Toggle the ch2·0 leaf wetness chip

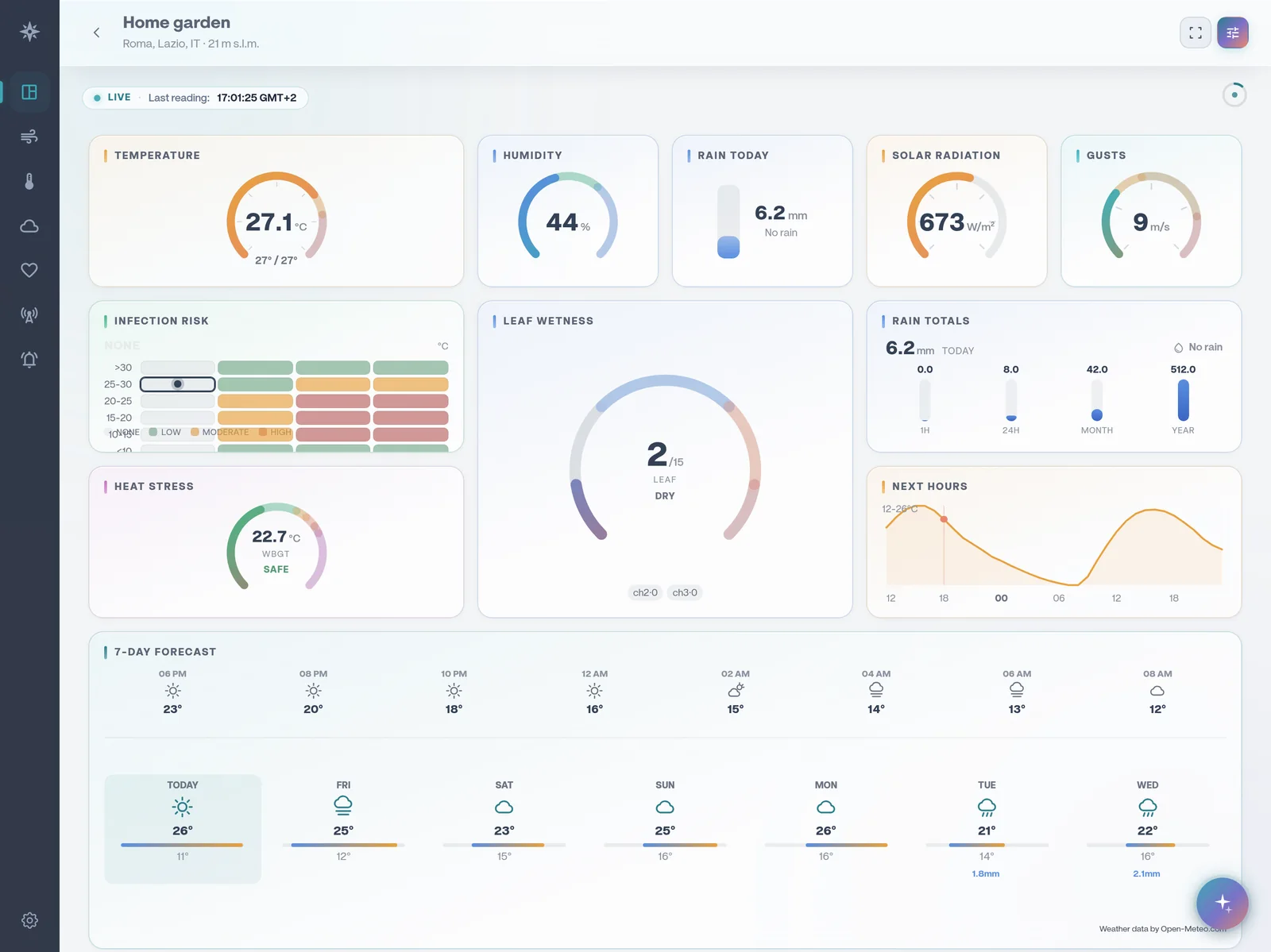[645, 592]
